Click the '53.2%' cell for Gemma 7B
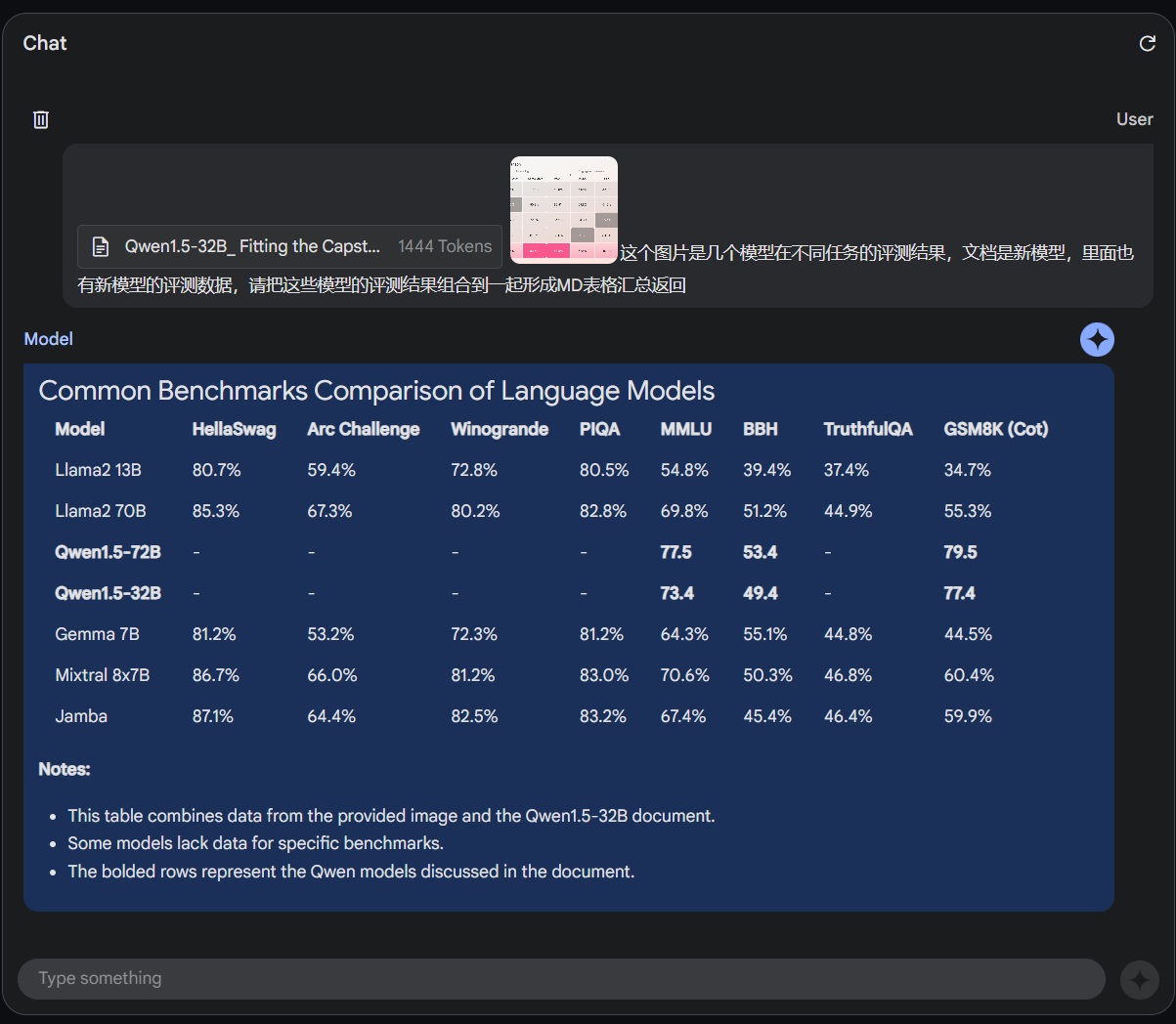The height and width of the screenshot is (1024, 1176). (331, 634)
